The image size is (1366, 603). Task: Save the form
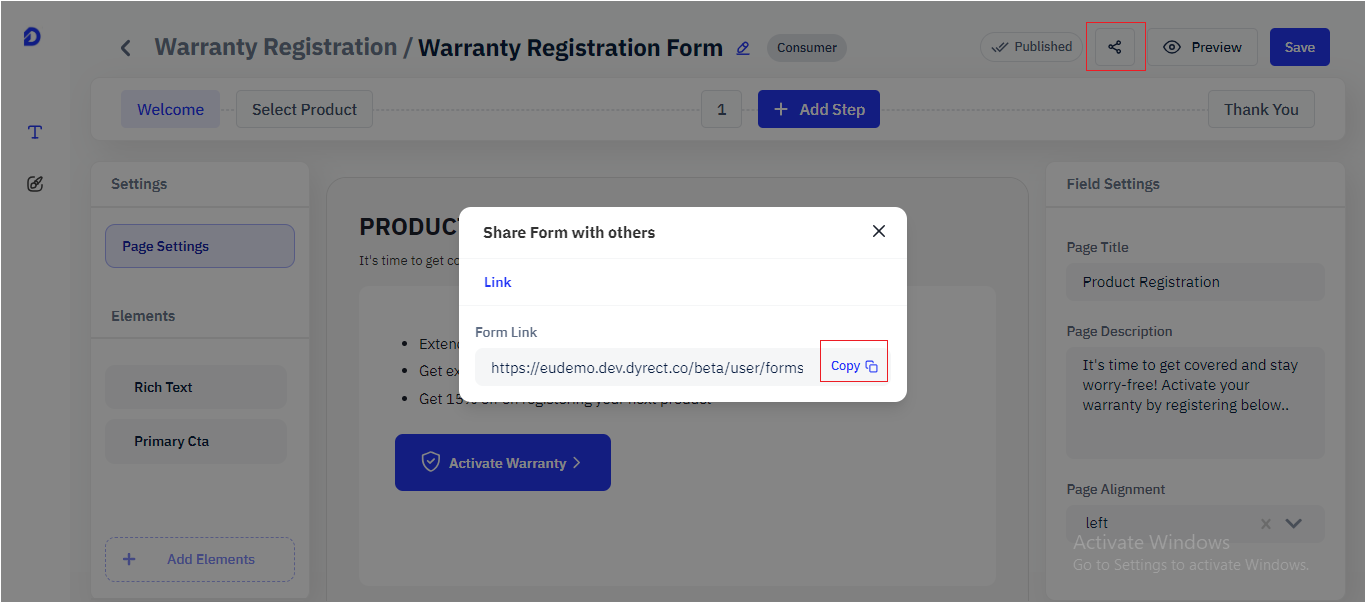point(1300,47)
